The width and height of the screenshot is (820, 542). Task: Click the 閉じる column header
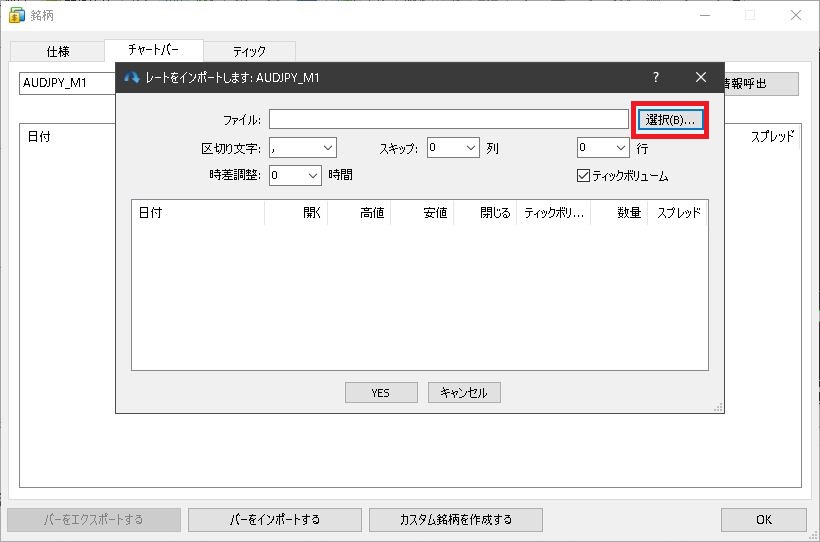click(485, 212)
